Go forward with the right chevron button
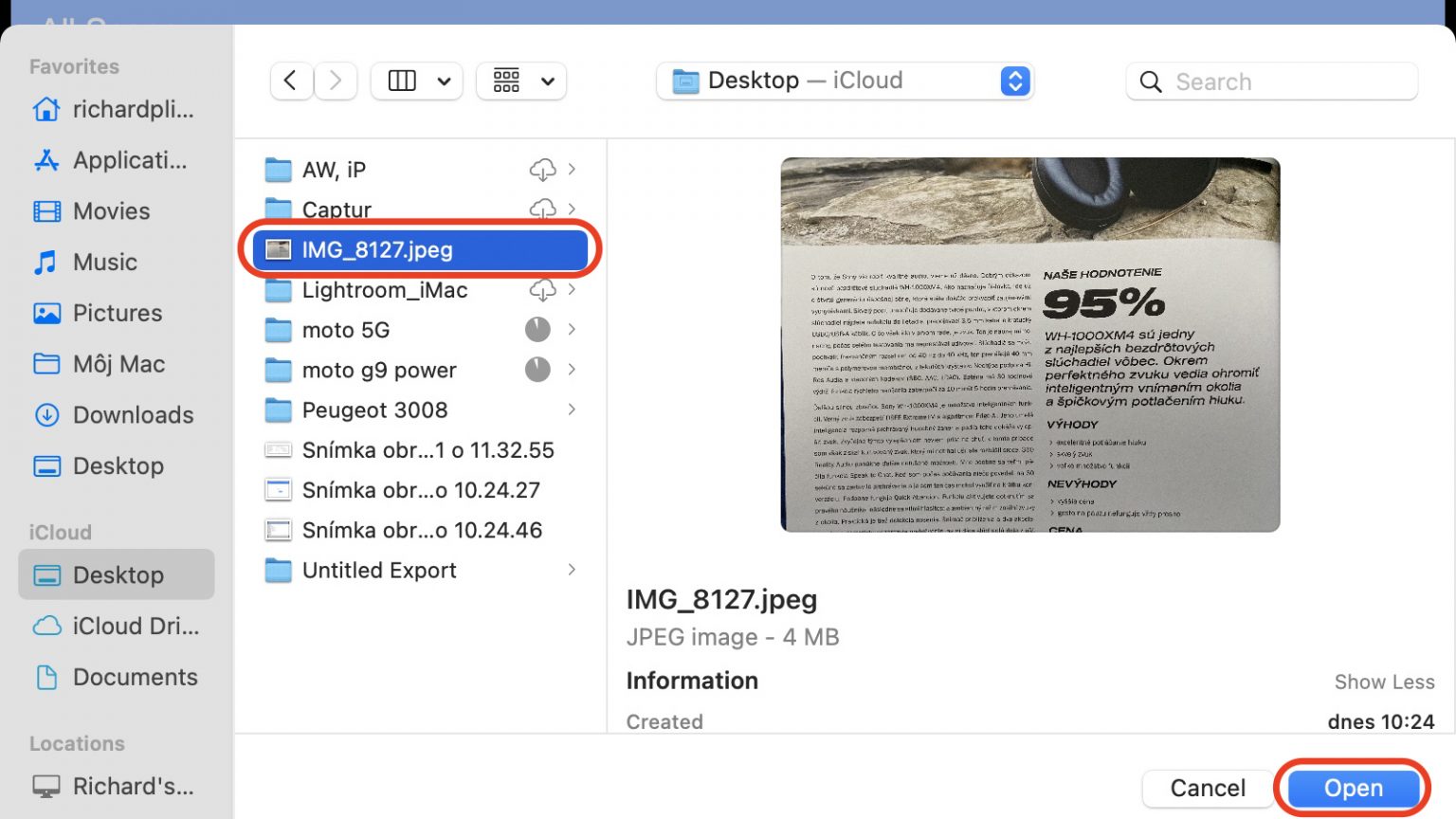Viewport: 1456px width, 819px height. (x=336, y=82)
